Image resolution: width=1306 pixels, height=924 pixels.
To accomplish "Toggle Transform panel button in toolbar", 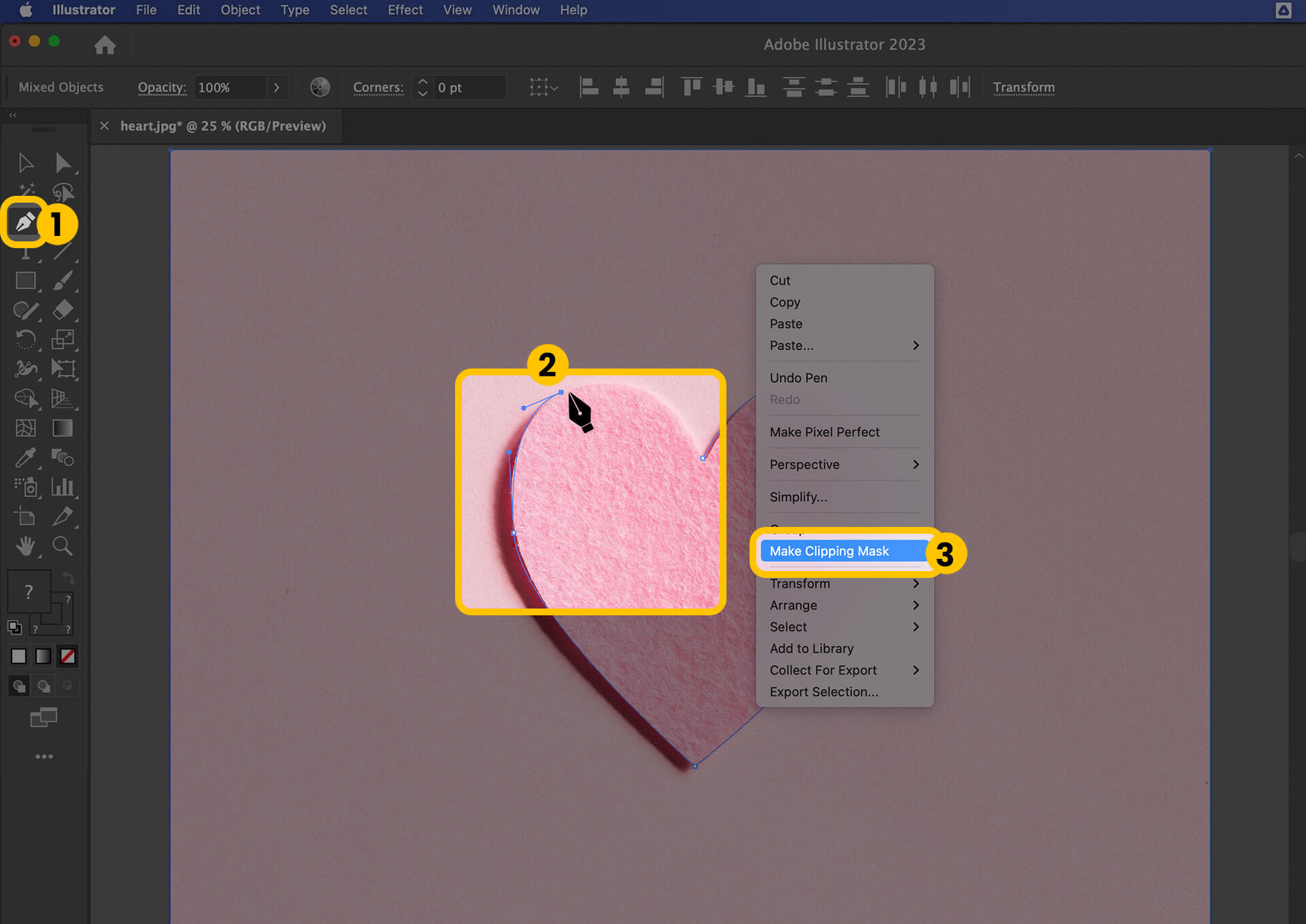I will click(1024, 87).
